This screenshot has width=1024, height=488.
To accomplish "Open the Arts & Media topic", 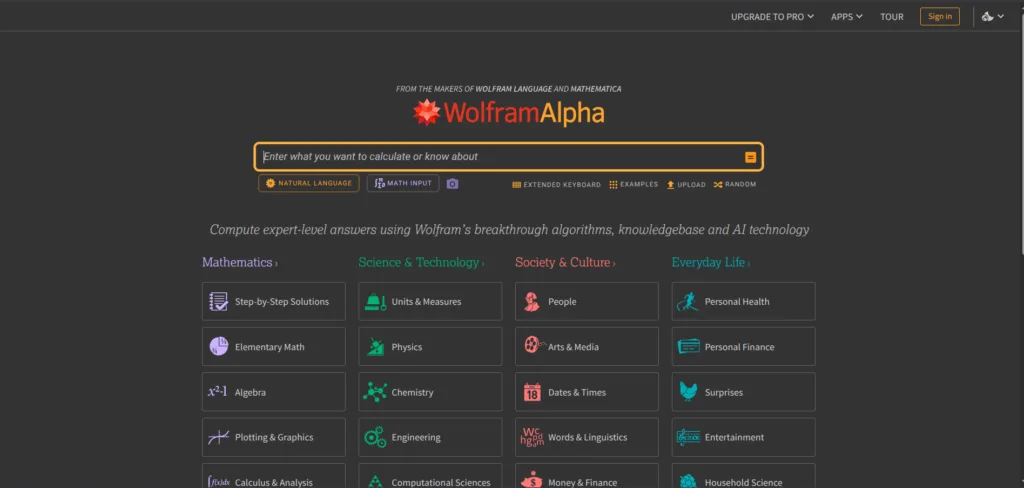I will point(586,347).
